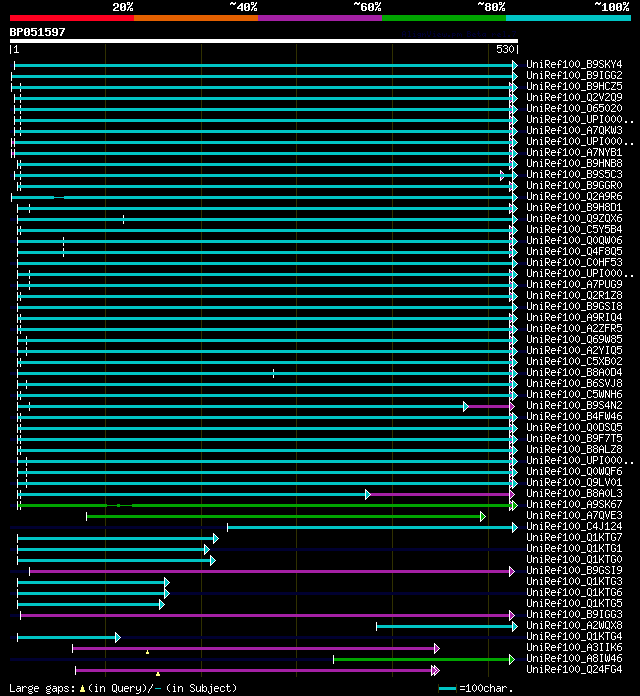
Task: Click the yellow gap marker under A3IIK6
Action: point(147,652)
